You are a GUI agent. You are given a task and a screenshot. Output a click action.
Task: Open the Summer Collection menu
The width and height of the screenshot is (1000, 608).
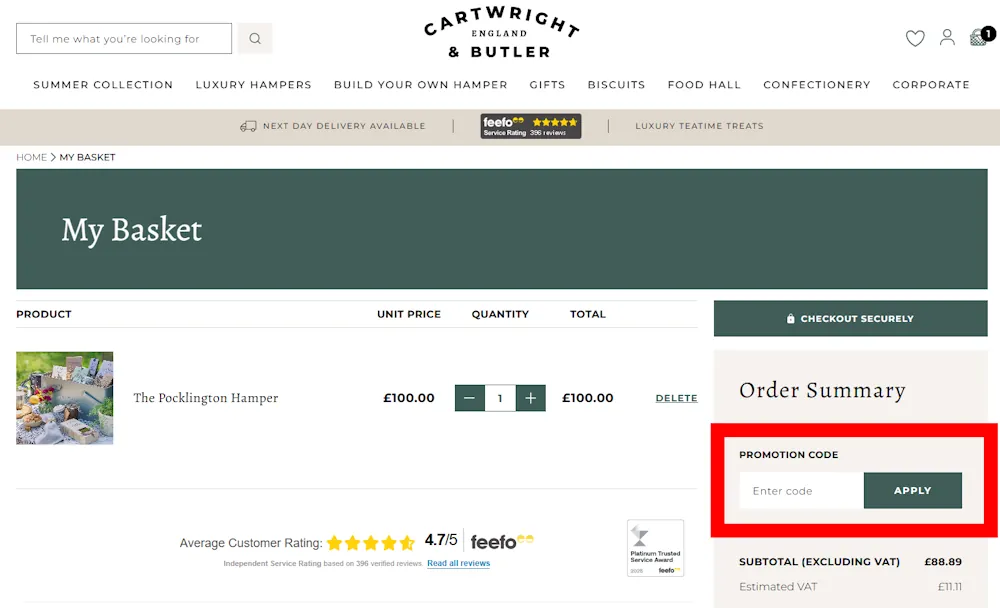point(103,85)
